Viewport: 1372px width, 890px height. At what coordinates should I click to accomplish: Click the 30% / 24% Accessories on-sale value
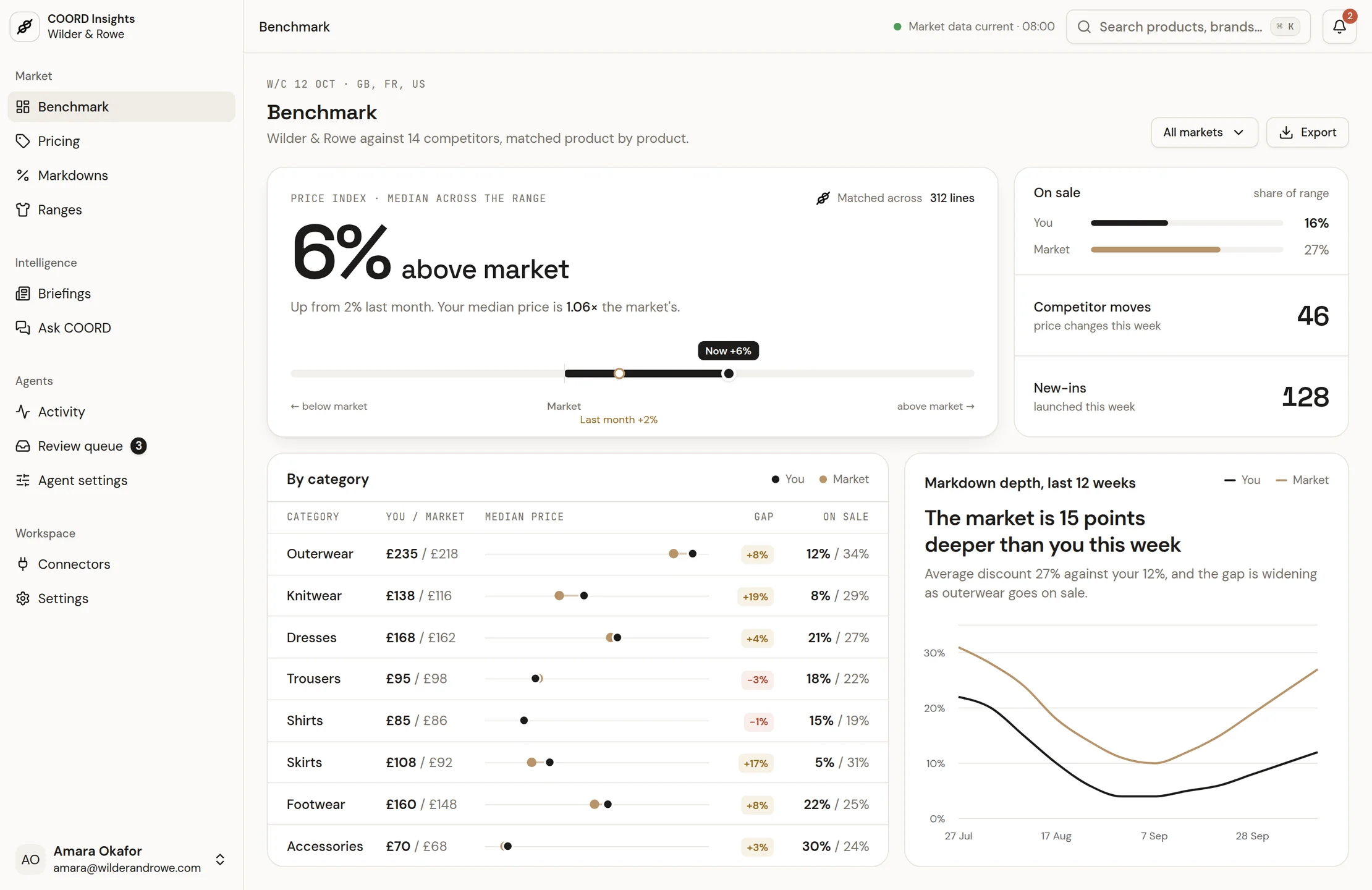point(835,846)
